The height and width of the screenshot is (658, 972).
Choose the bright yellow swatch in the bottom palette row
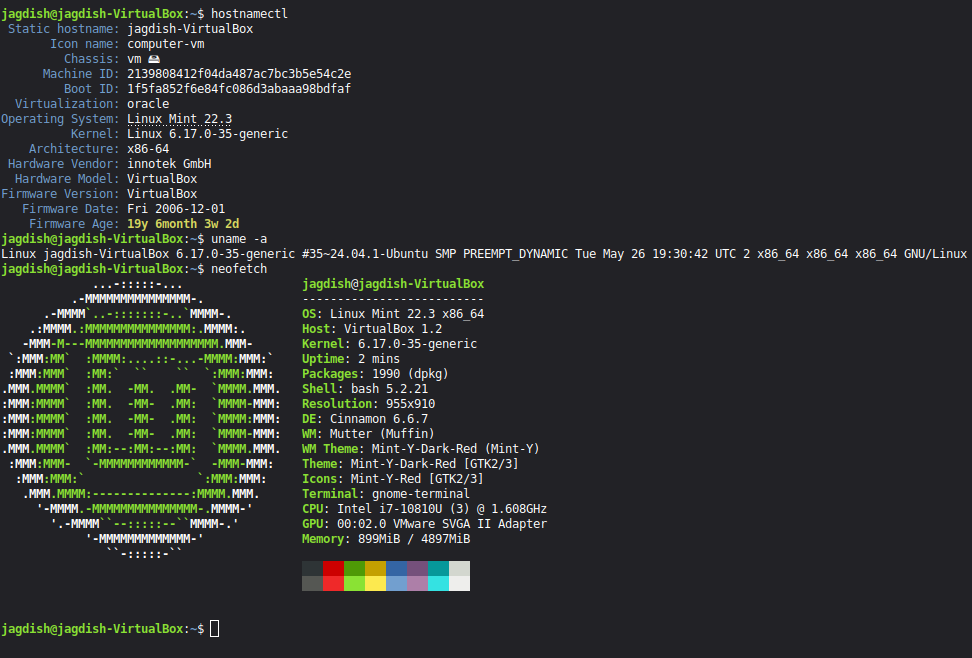click(376, 584)
